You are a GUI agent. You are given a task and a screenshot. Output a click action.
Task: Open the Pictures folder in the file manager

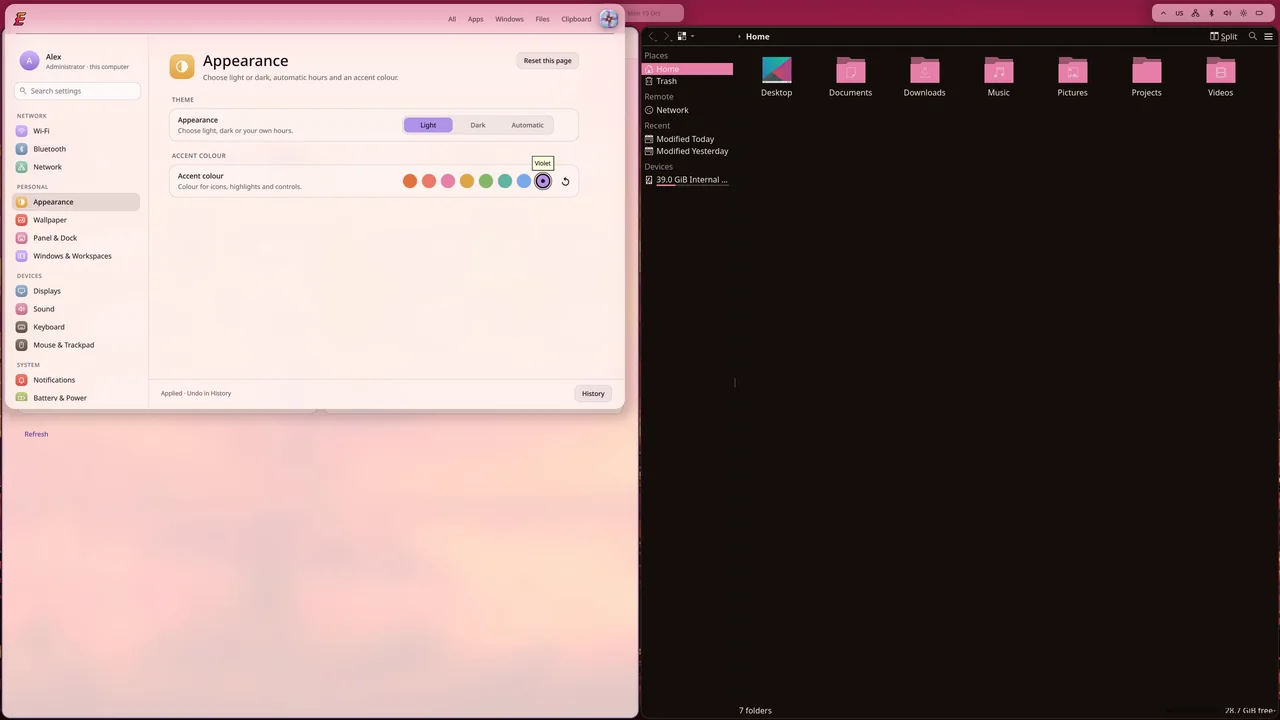[1072, 77]
